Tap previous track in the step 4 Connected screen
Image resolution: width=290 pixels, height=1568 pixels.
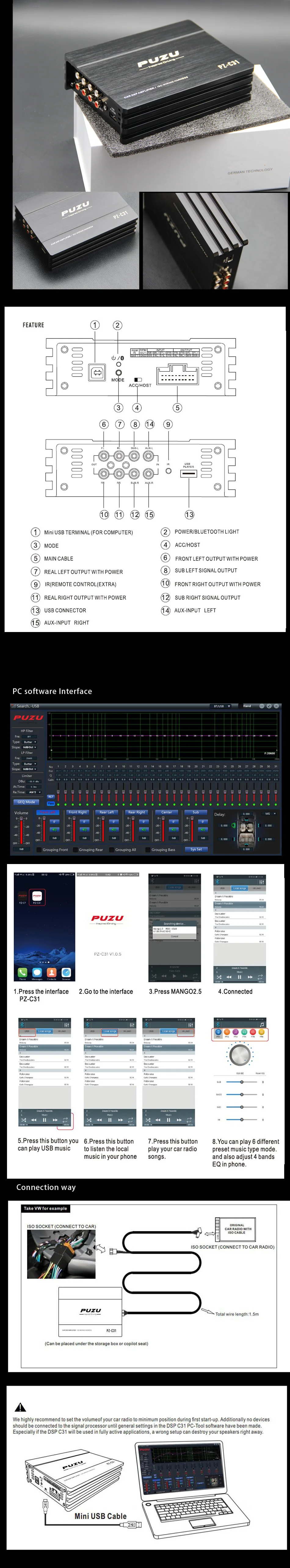[229, 977]
